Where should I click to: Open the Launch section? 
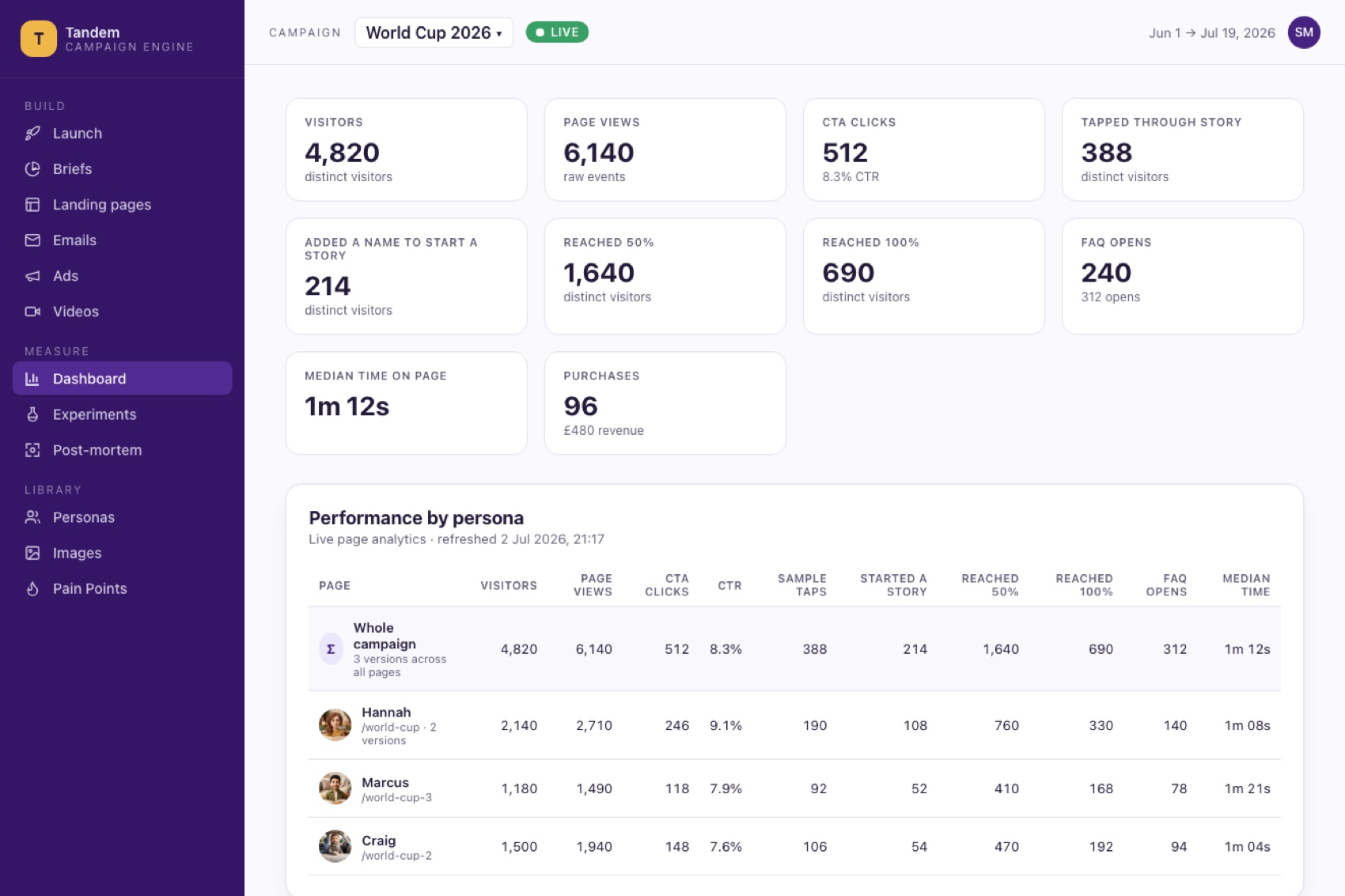pyautogui.click(x=123, y=134)
